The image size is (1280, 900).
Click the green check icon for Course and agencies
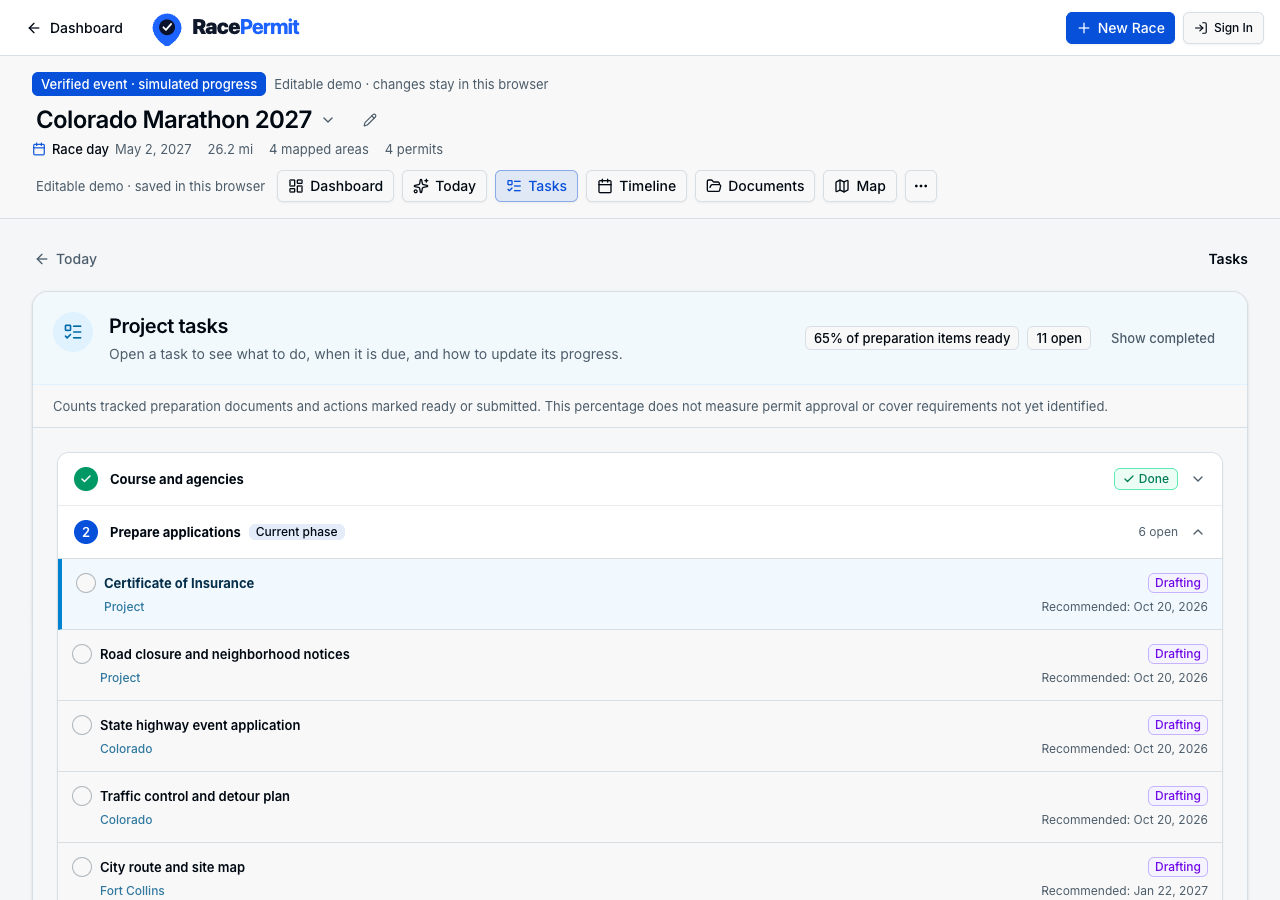click(86, 479)
